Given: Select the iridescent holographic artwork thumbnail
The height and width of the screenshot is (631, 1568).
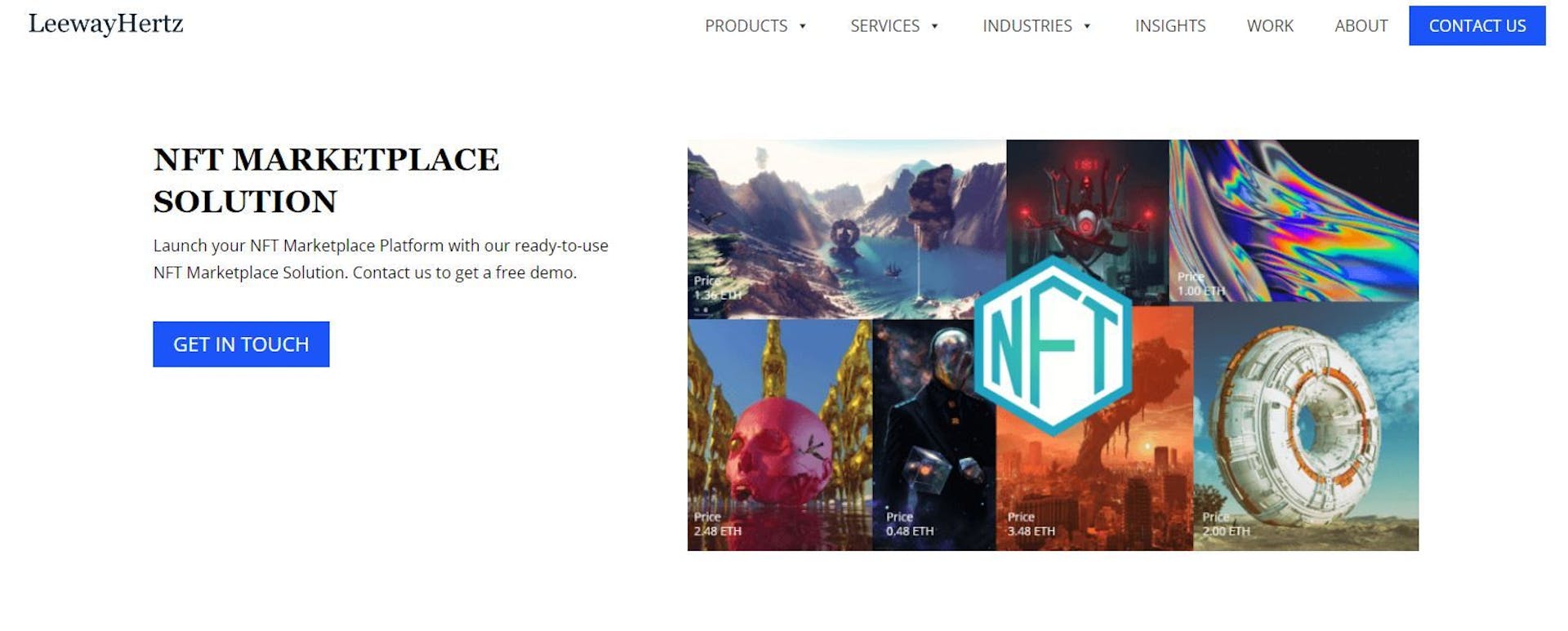Looking at the screenshot, I should coord(1294,220).
